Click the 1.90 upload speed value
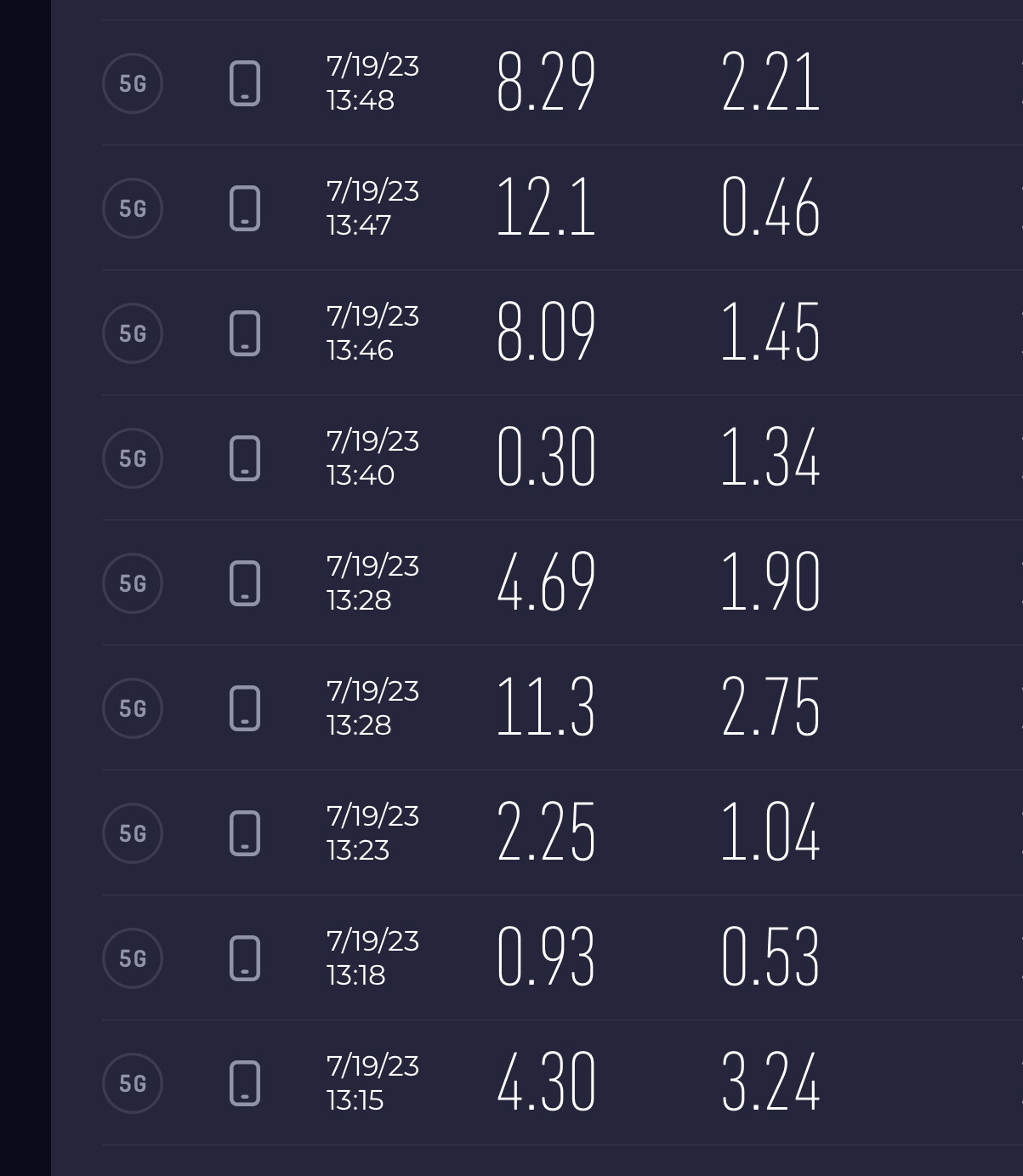1023x1176 pixels. tap(770, 583)
